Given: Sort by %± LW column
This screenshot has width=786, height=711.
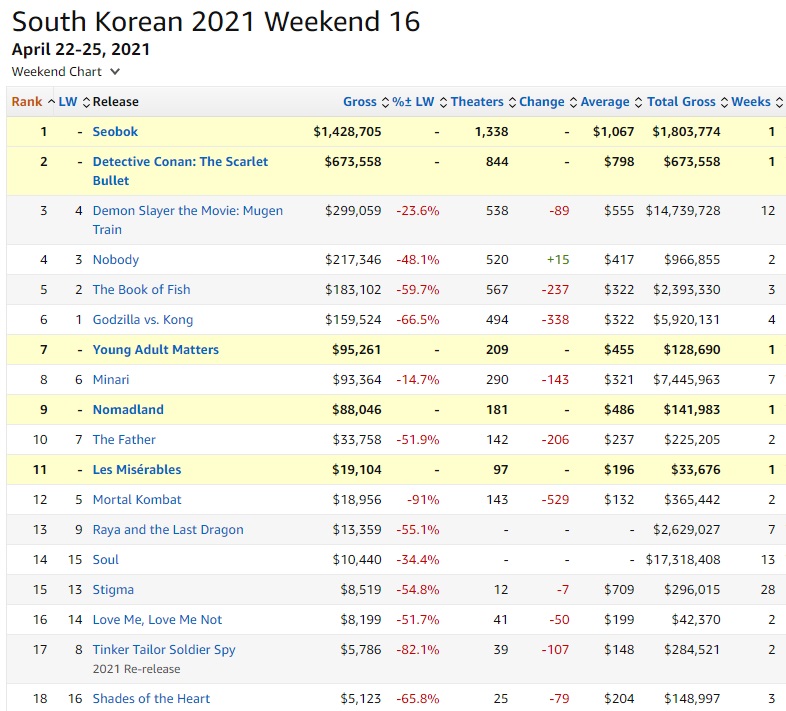Looking at the screenshot, I should (x=413, y=102).
